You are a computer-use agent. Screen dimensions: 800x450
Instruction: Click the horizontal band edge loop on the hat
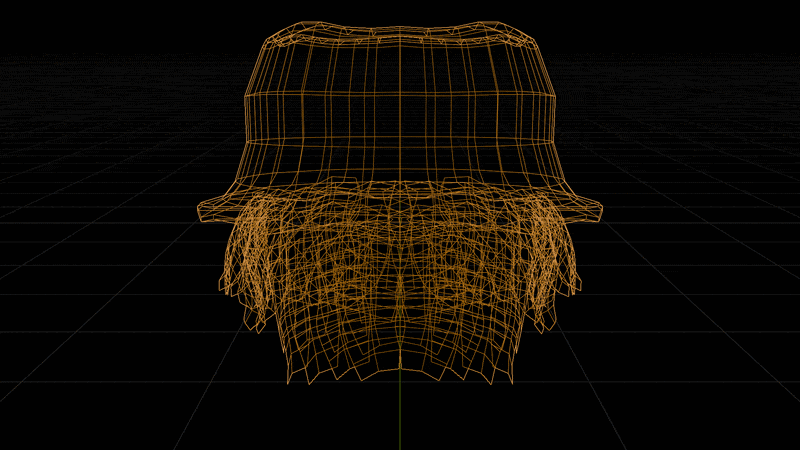coord(400,95)
